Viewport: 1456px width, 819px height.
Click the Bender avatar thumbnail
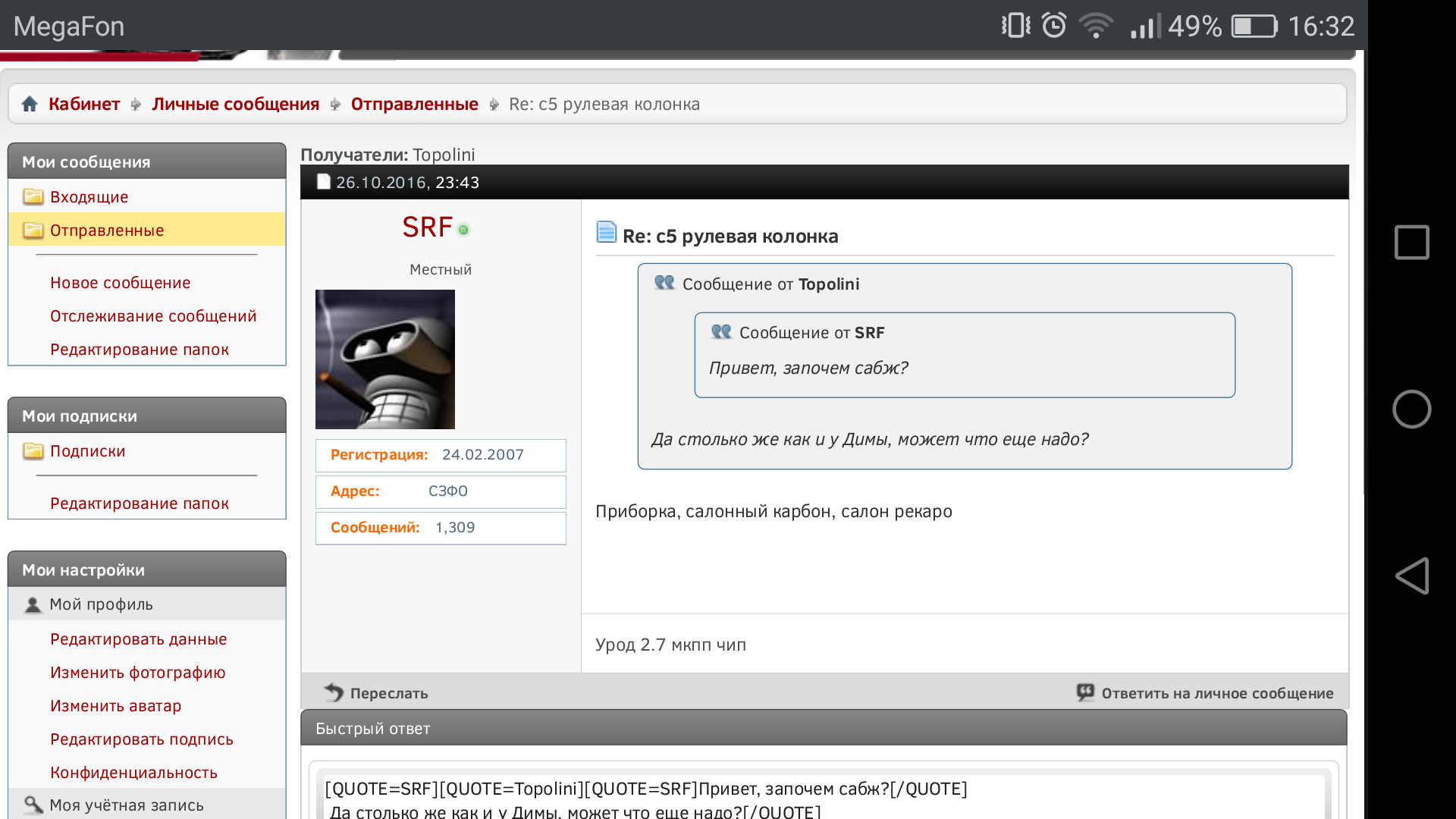(x=385, y=359)
